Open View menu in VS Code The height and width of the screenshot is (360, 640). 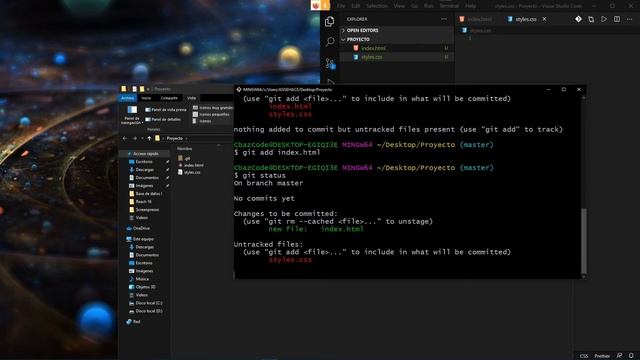pyautogui.click(x=399, y=6)
